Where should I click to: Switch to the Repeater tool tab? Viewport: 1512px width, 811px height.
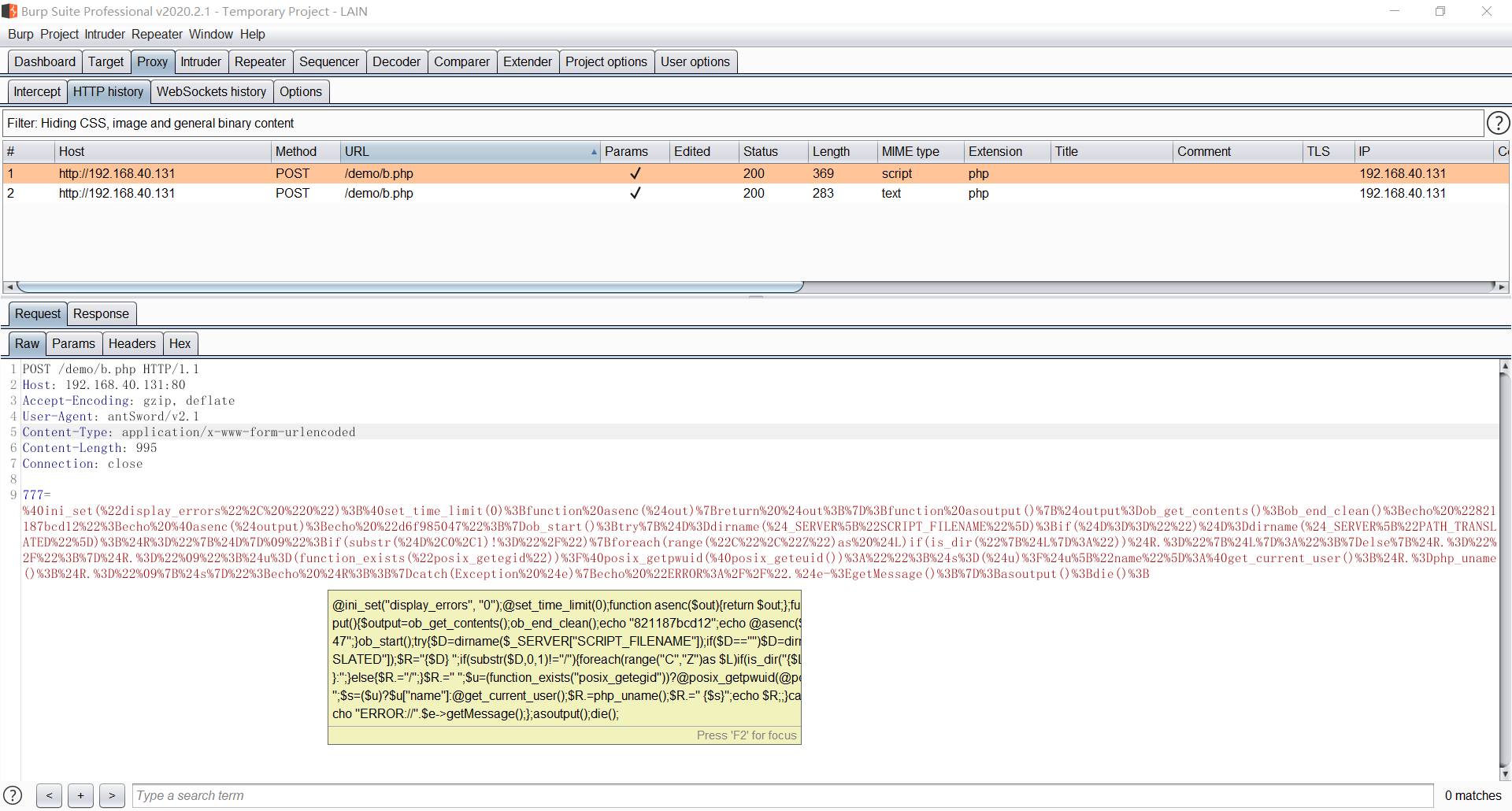tap(260, 61)
